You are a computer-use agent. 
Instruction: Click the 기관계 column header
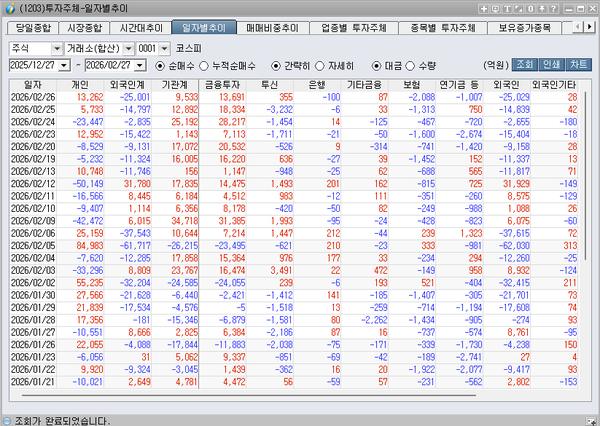(x=175, y=85)
